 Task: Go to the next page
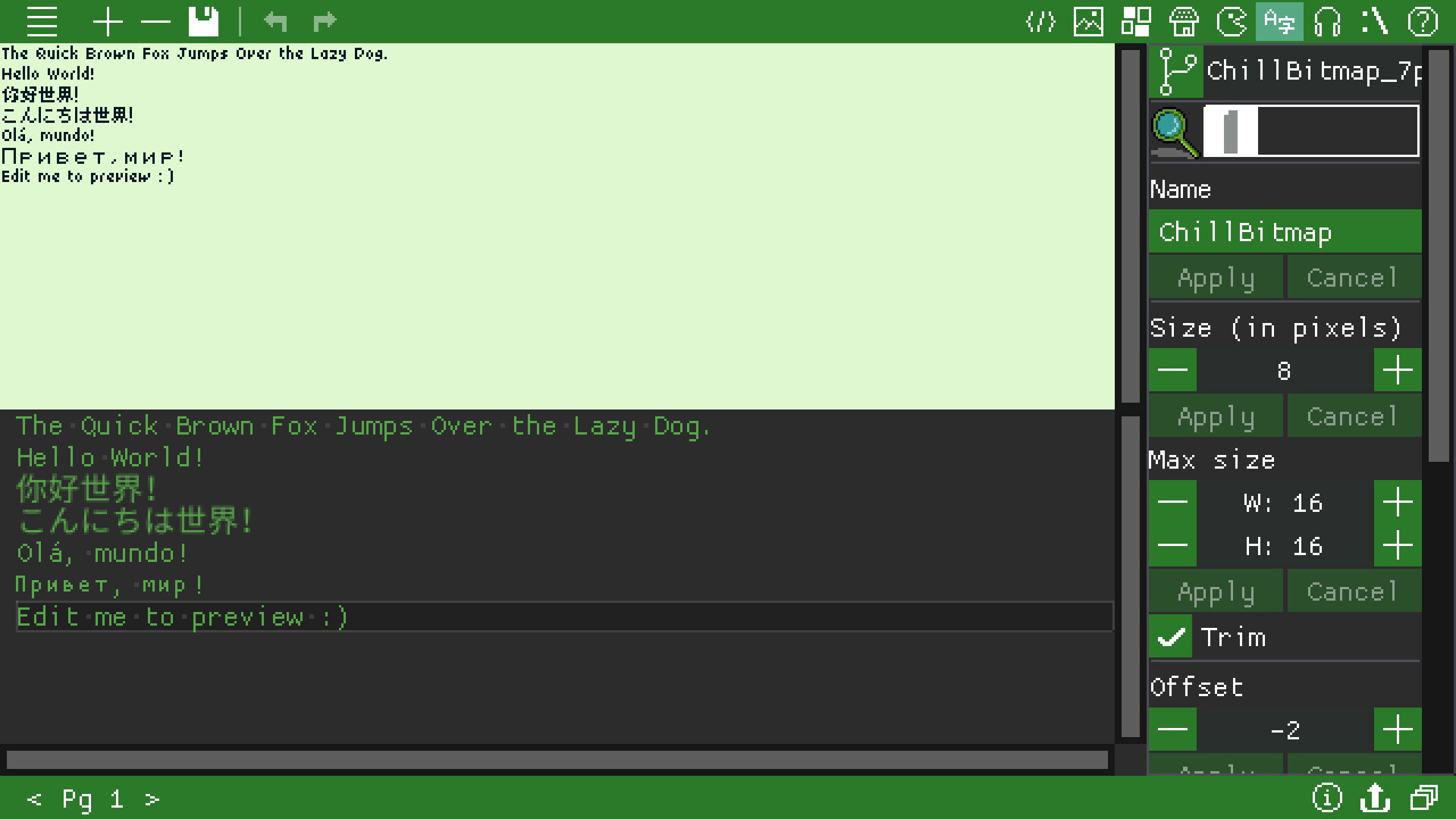[x=152, y=799]
